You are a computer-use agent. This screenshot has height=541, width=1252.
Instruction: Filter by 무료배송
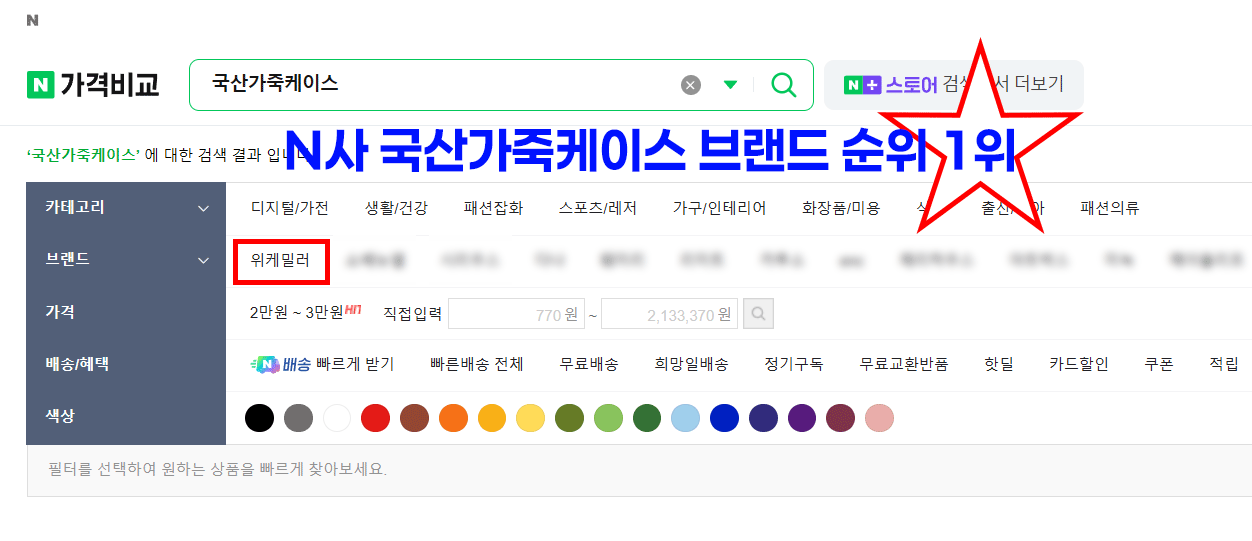click(x=589, y=365)
